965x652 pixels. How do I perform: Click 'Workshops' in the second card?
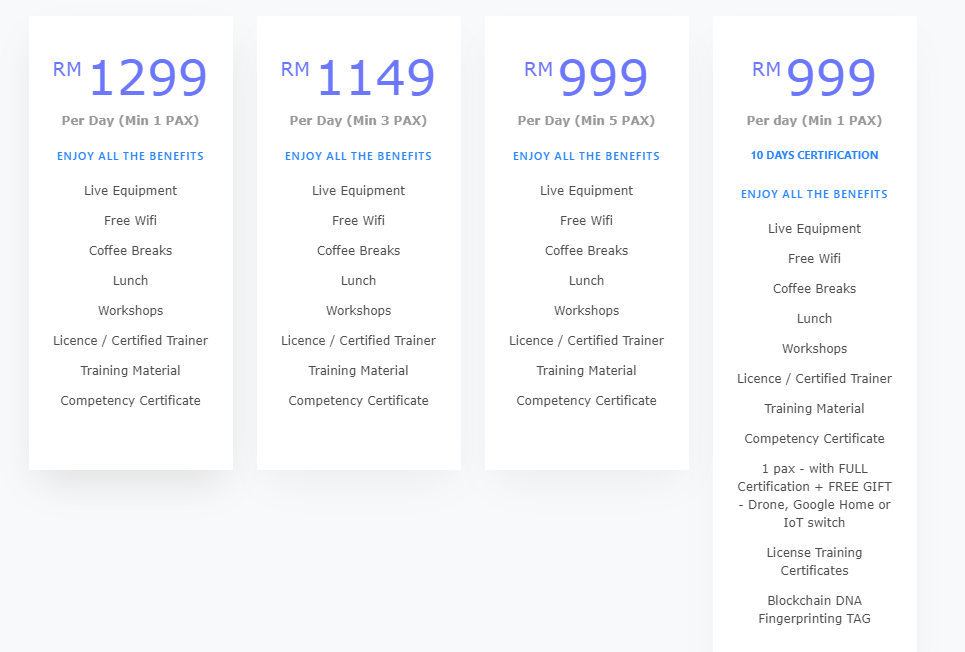(x=358, y=311)
